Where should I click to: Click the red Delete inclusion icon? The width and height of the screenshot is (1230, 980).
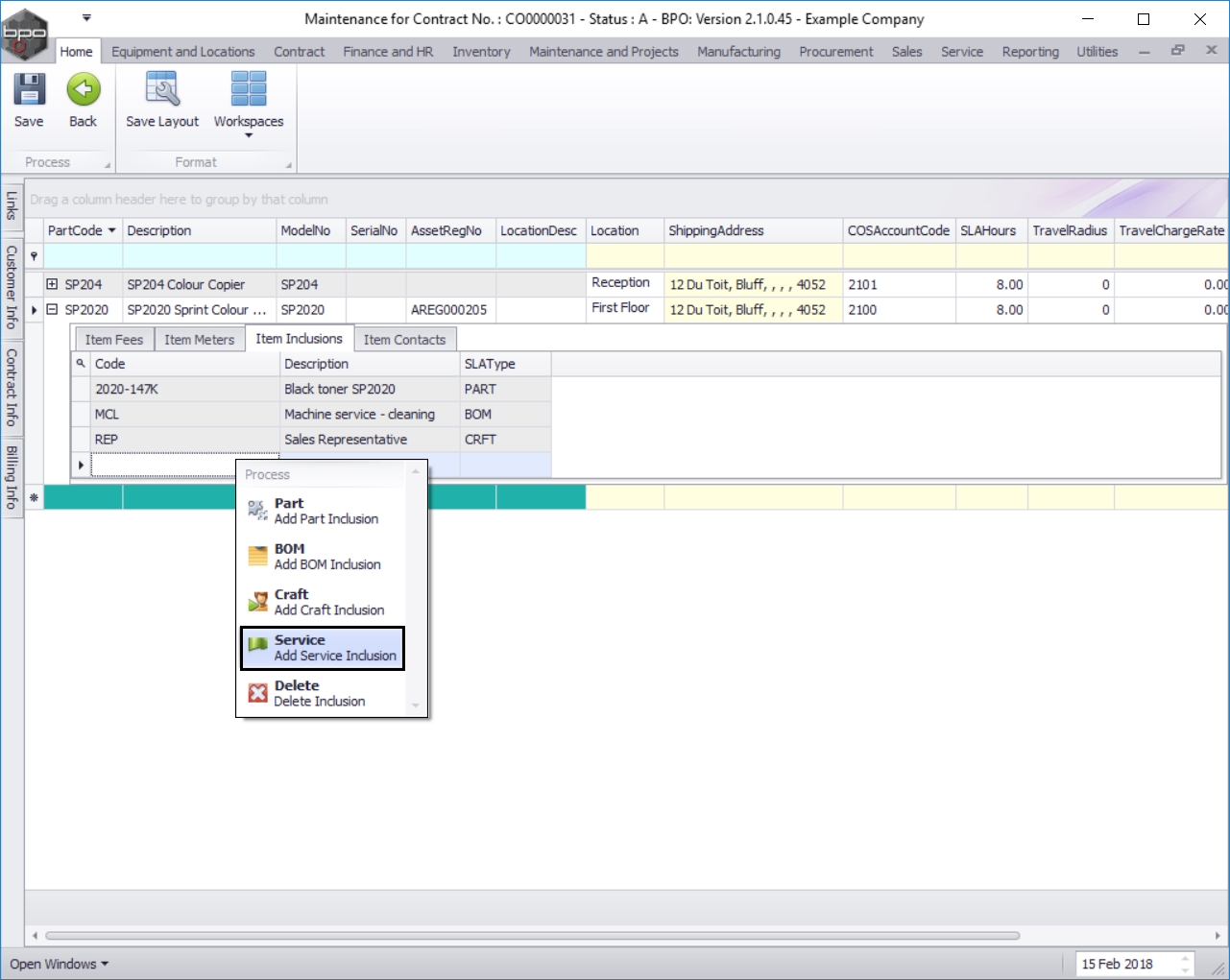pos(257,693)
